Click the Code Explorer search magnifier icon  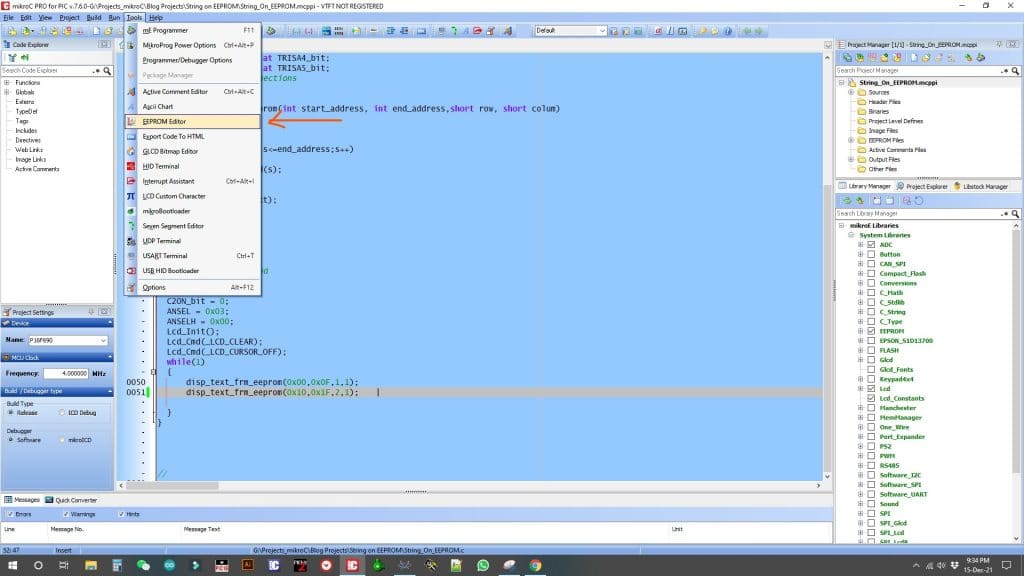coord(107,71)
